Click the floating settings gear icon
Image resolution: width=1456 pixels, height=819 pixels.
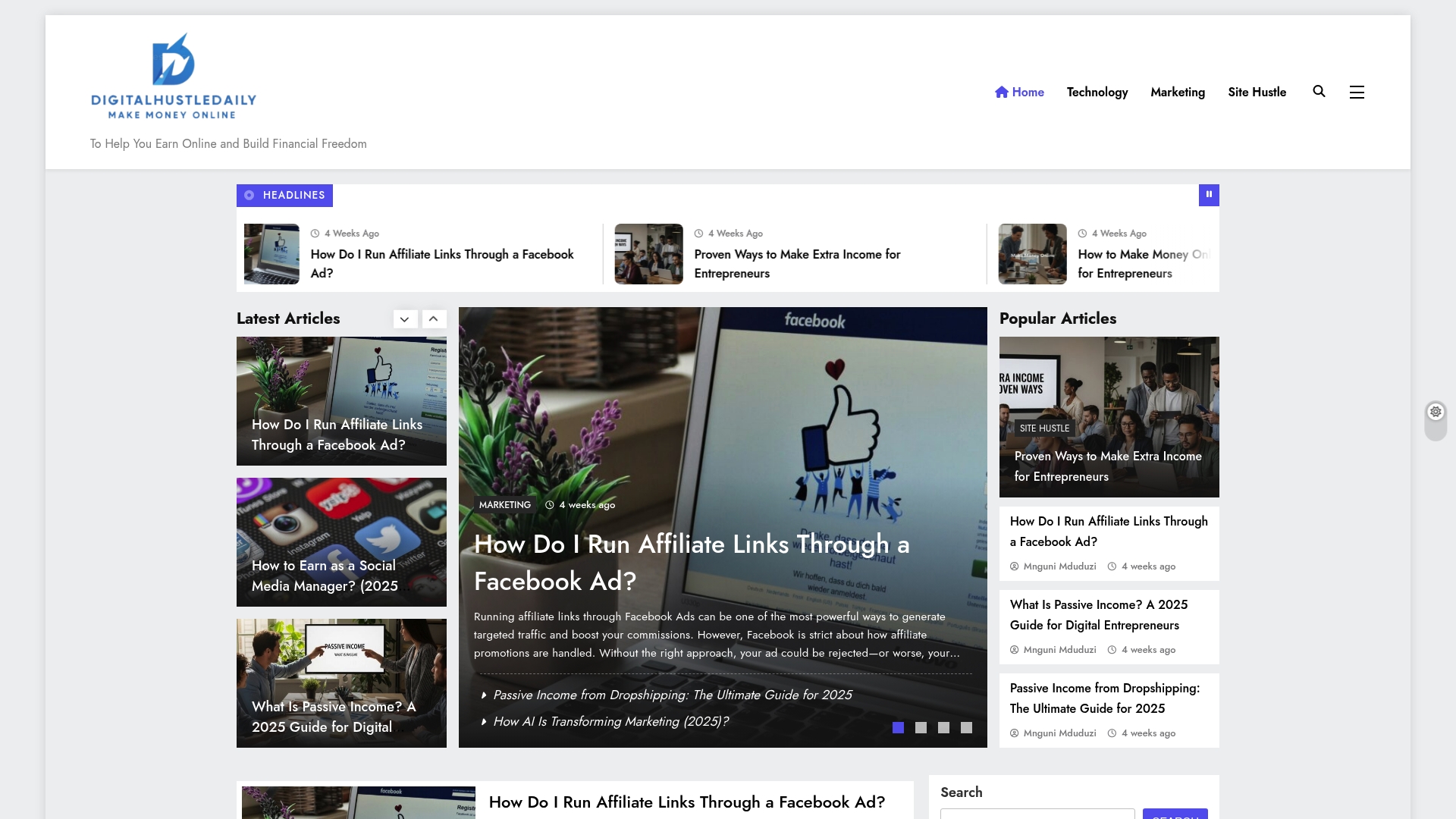click(1436, 412)
